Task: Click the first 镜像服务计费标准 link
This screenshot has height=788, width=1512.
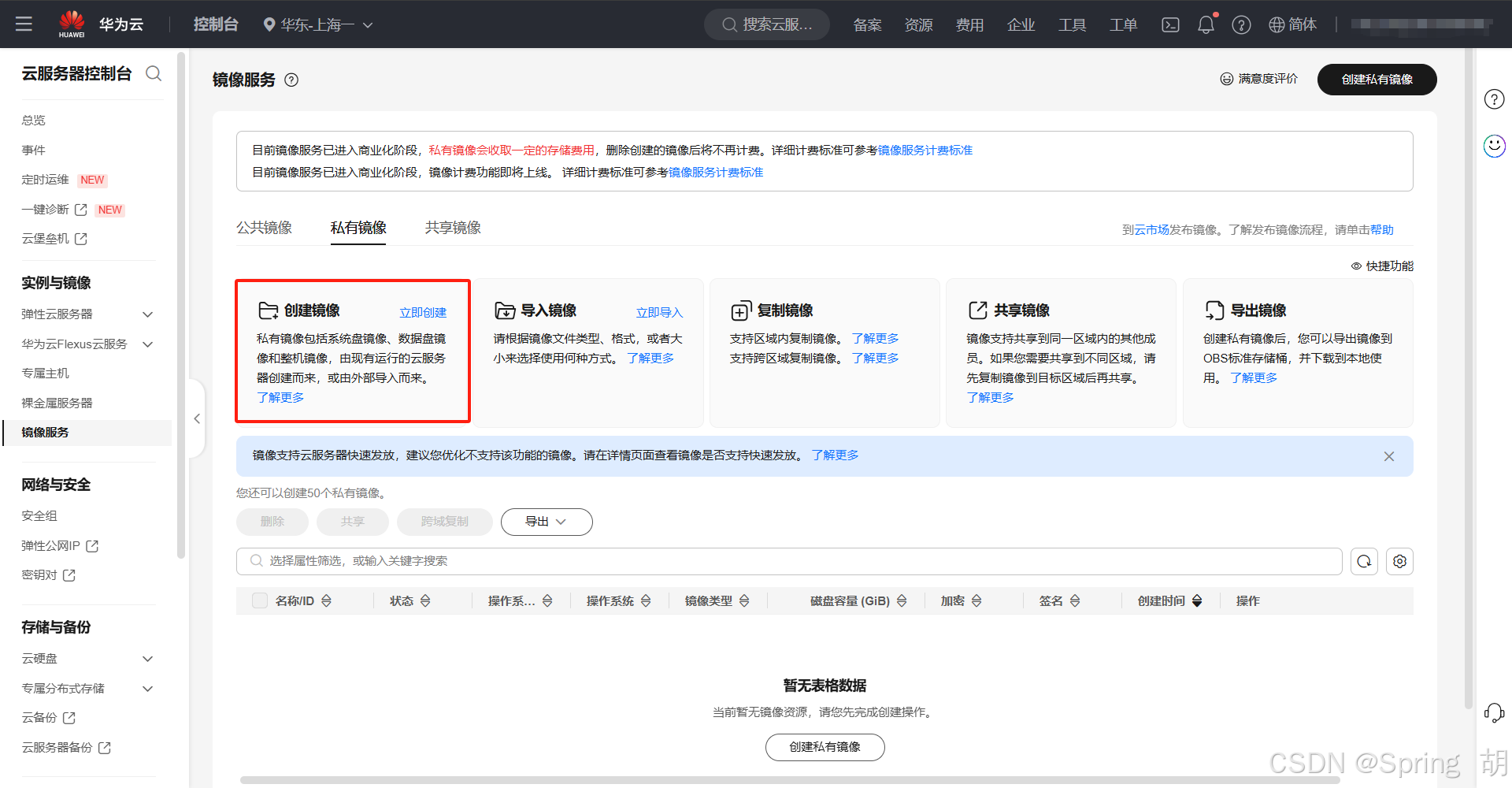Action: (x=925, y=151)
